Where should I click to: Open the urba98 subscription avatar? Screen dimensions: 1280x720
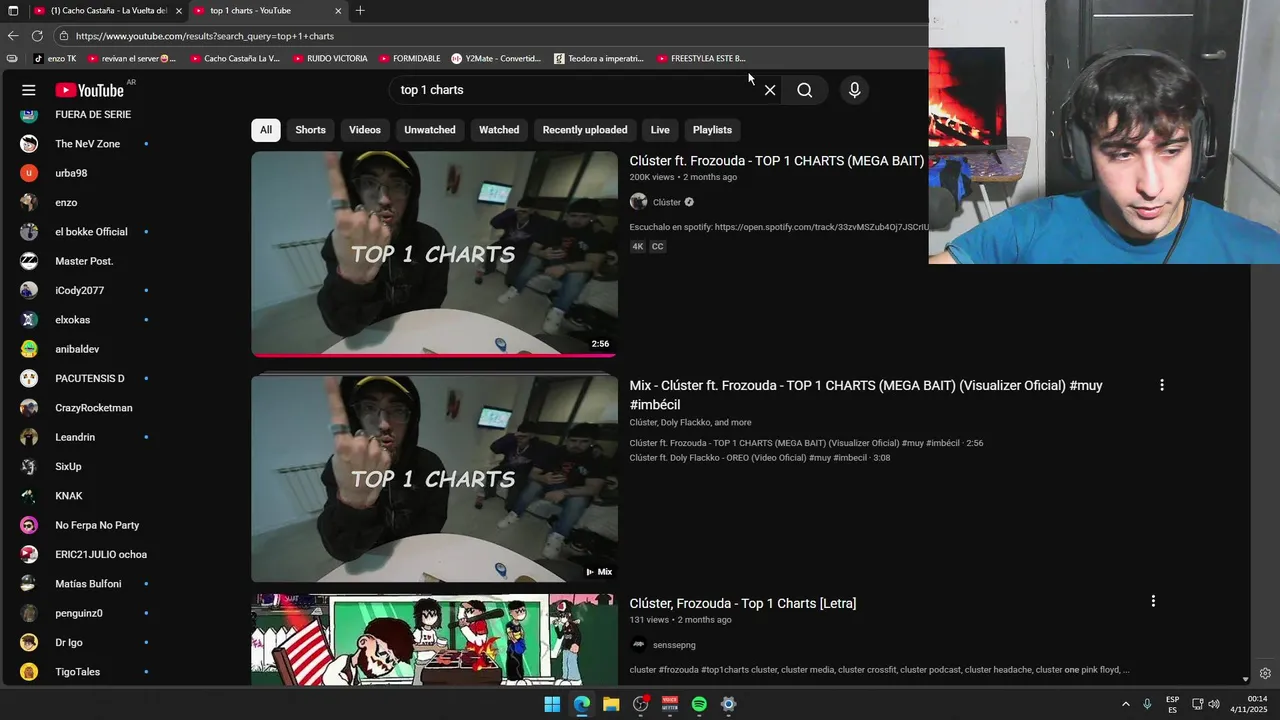pyautogui.click(x=29, y=173)
